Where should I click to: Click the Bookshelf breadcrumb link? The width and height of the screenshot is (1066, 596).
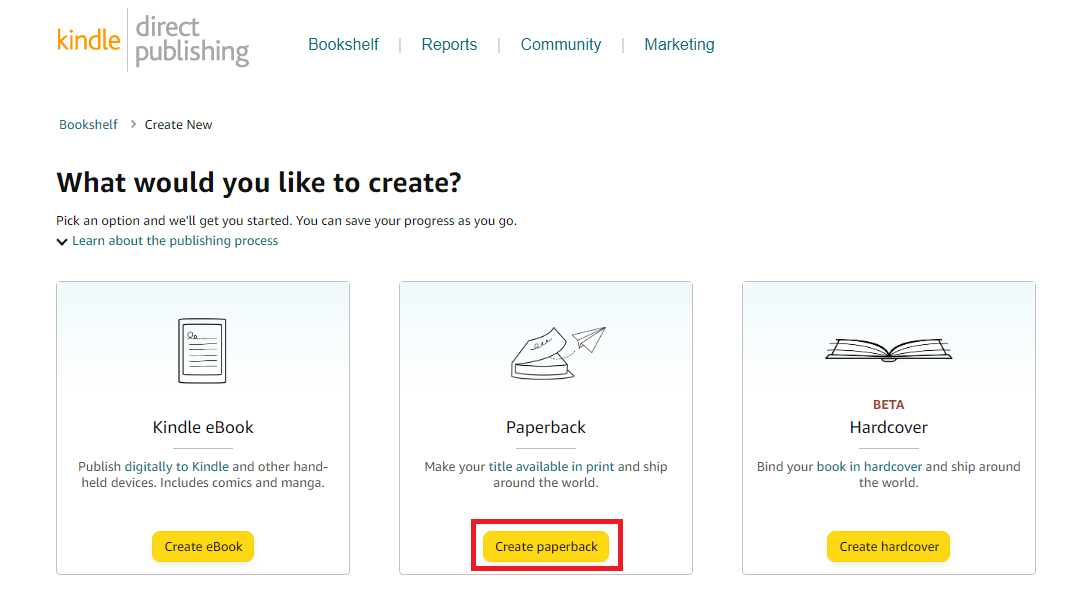point(88,124)
